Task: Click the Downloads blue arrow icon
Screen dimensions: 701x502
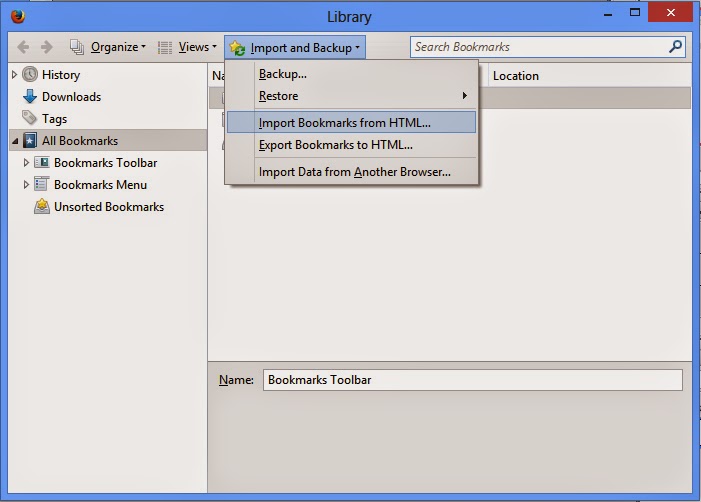Action: 30,97
